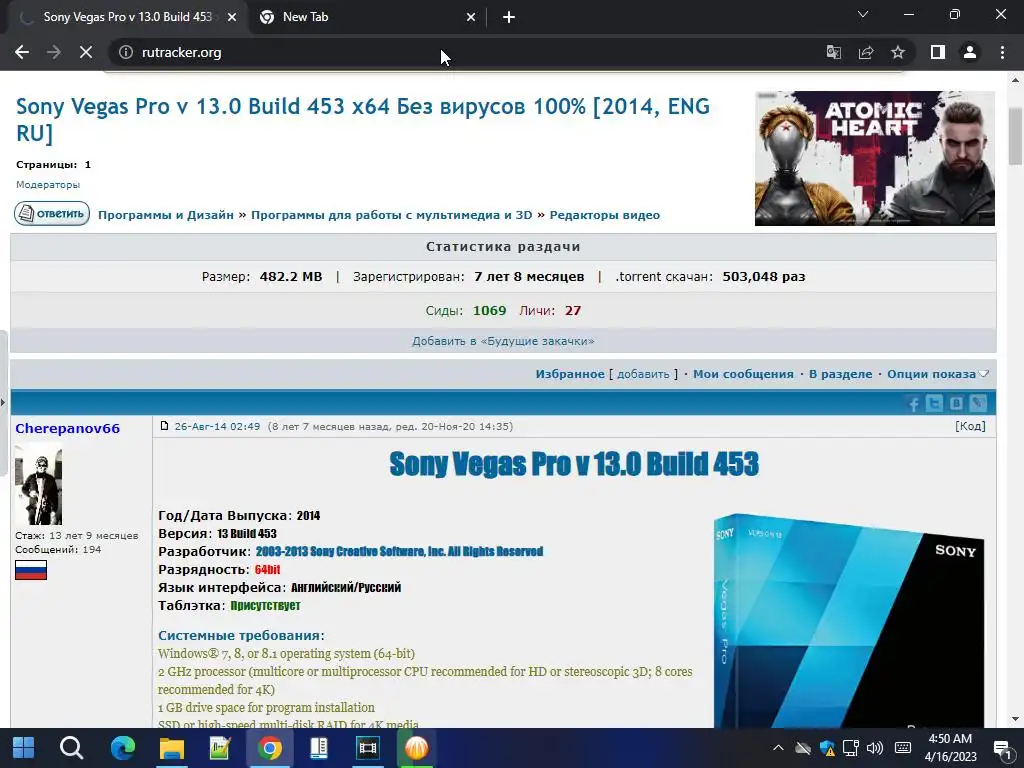
Task: Share the post on Facebook
Action: tap(914, 404)
